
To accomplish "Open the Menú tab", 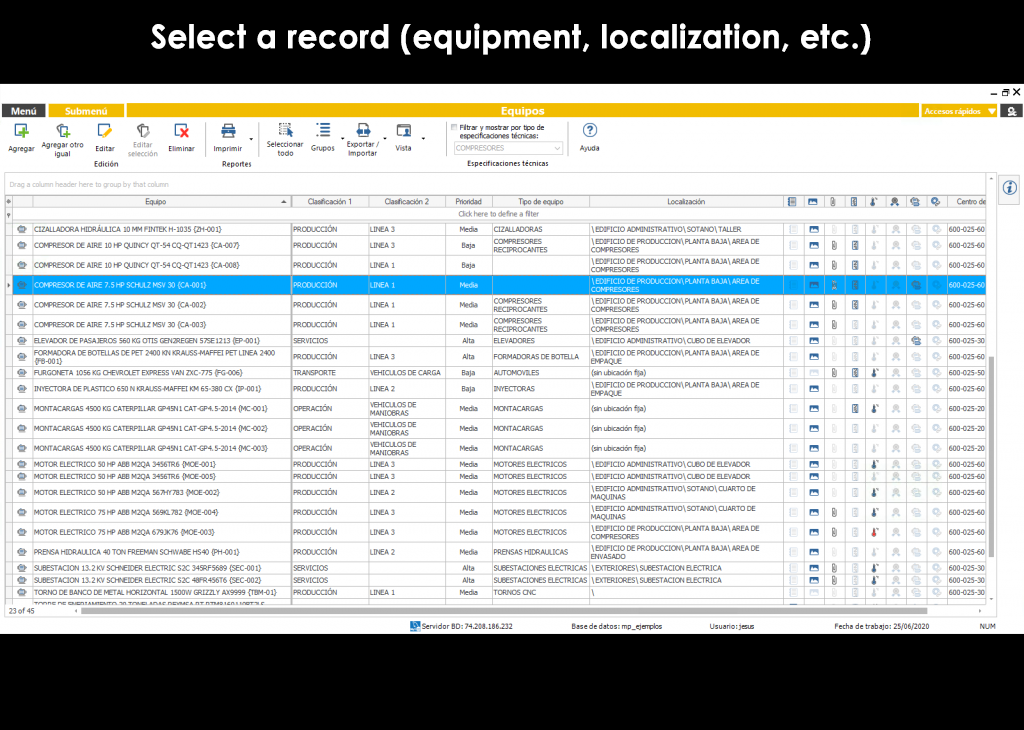I will (x=24, y=111).
